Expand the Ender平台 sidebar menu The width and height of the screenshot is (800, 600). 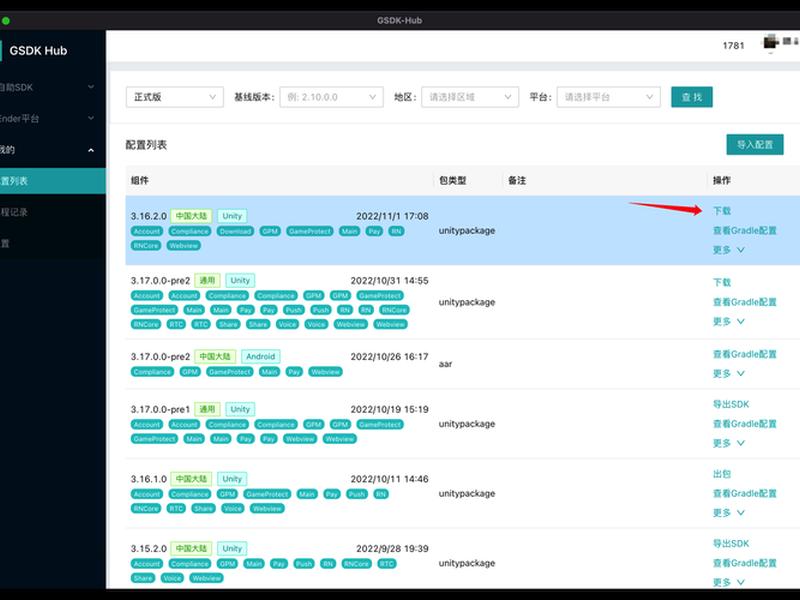click(53, 118)
